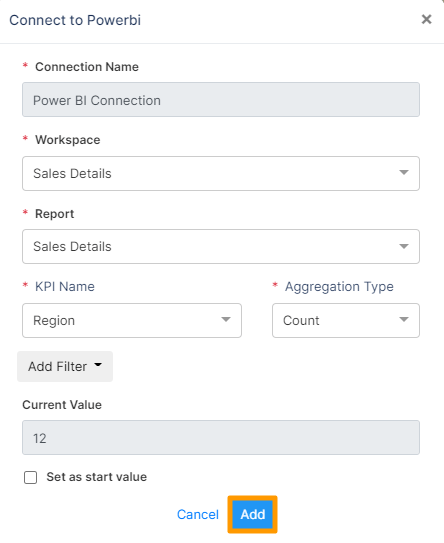Image resolution: width=444 pixels, height=543 pixels.
Task: Click the Connection Name label
Action: point(87,66)
